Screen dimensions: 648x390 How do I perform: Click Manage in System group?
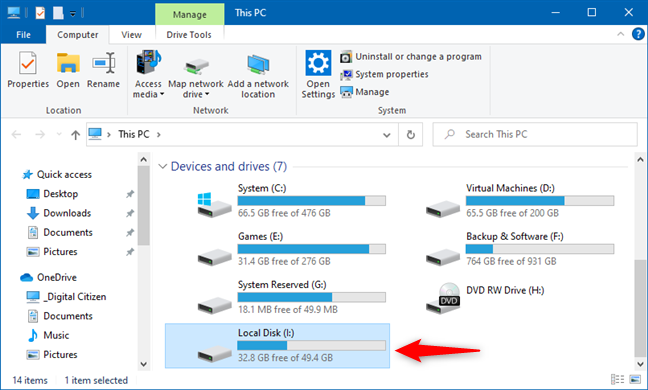tap(364, 92)
